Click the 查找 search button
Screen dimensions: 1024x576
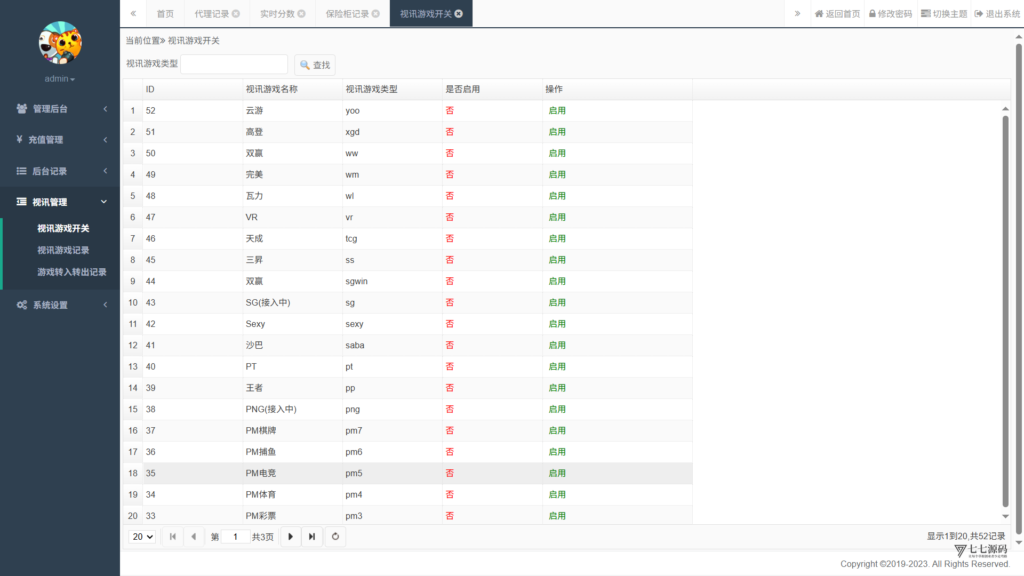coord(315,65)
